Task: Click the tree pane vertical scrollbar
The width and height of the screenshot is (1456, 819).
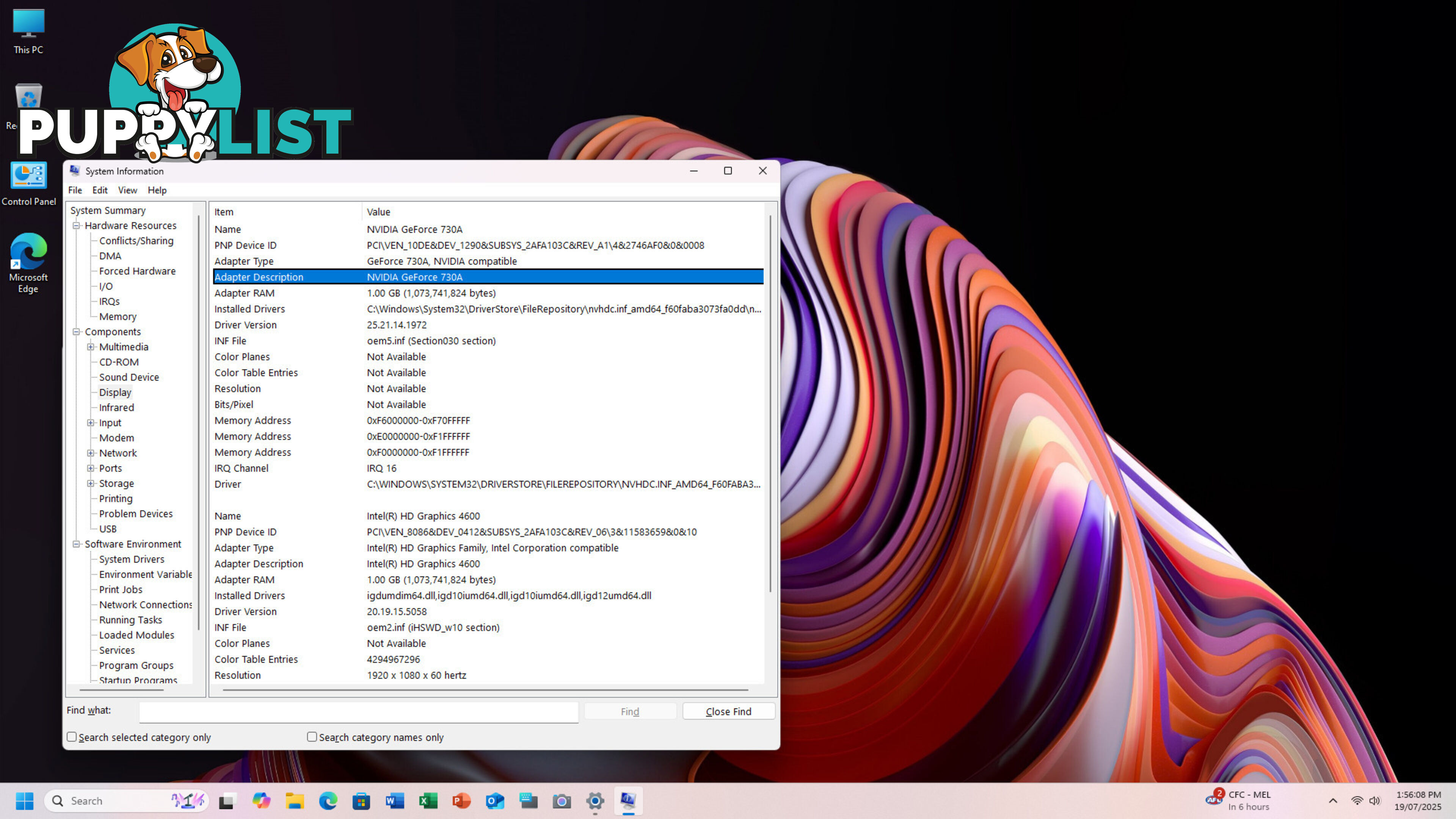Action: [x=198, y=422]
